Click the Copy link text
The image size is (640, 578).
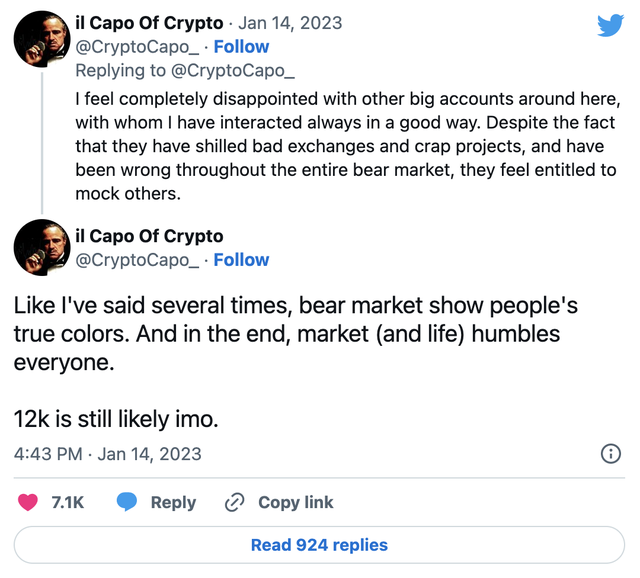296,502
